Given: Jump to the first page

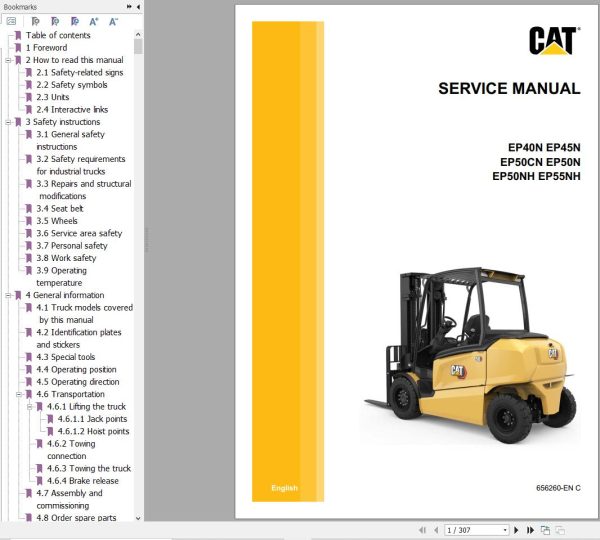Looking at the screenshot, I should tap(422, 530).
